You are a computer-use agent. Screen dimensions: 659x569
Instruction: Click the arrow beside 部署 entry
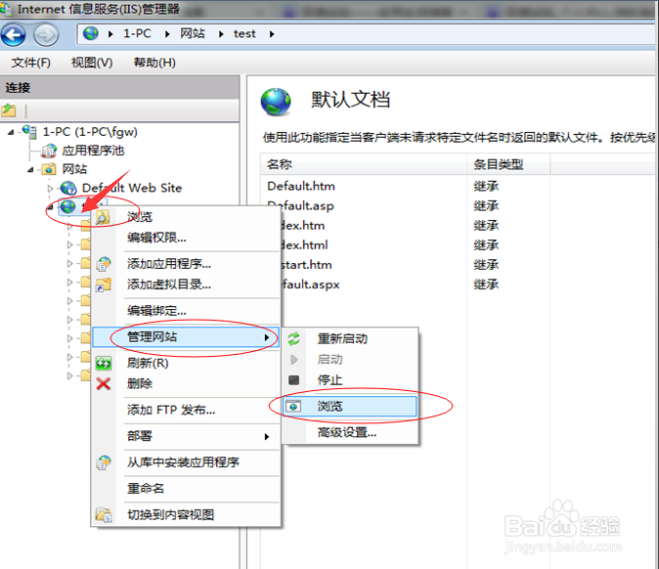[266, 437]
